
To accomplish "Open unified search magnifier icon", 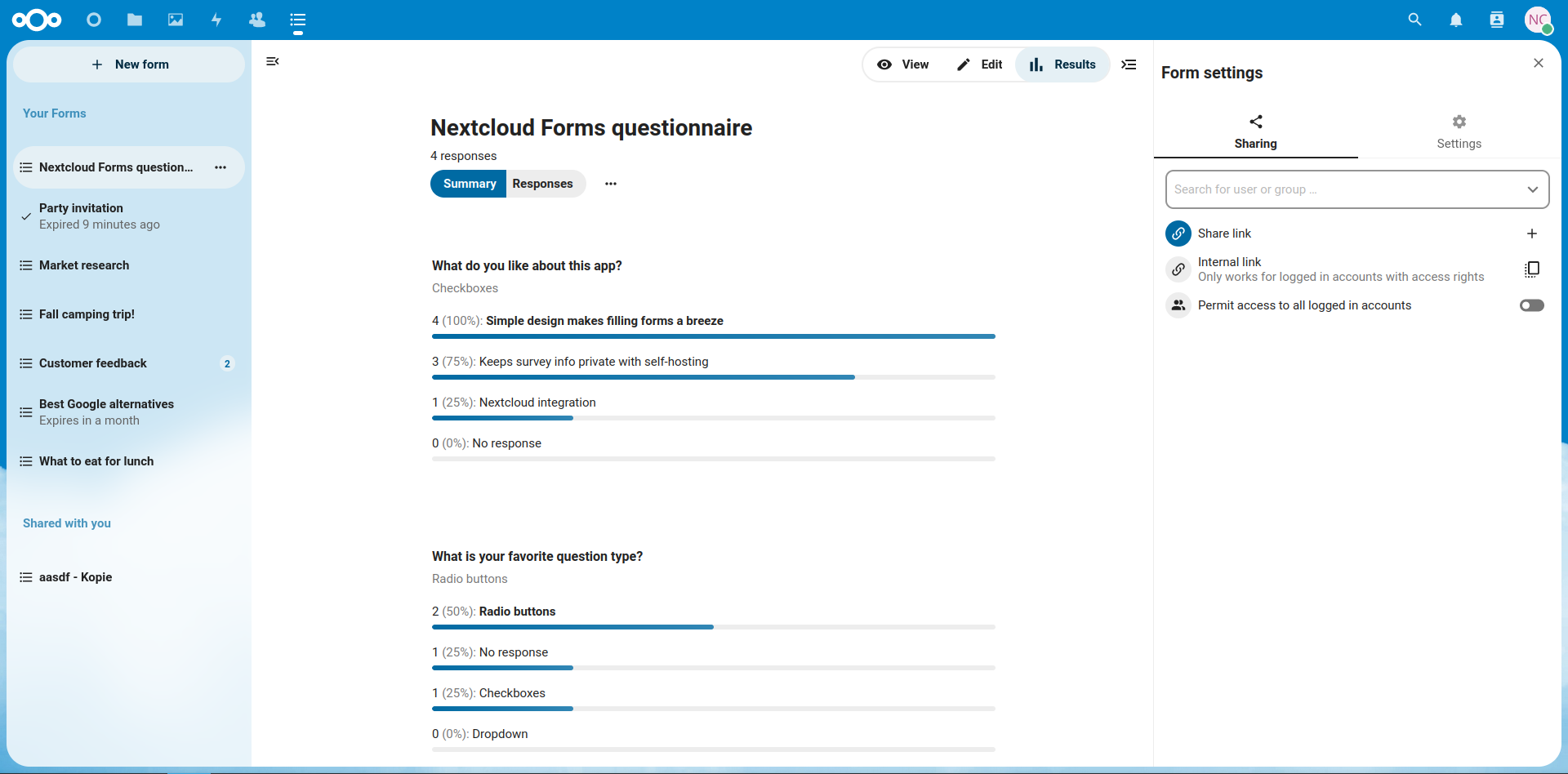I will pyautogui.click(x=1415, y=20).
